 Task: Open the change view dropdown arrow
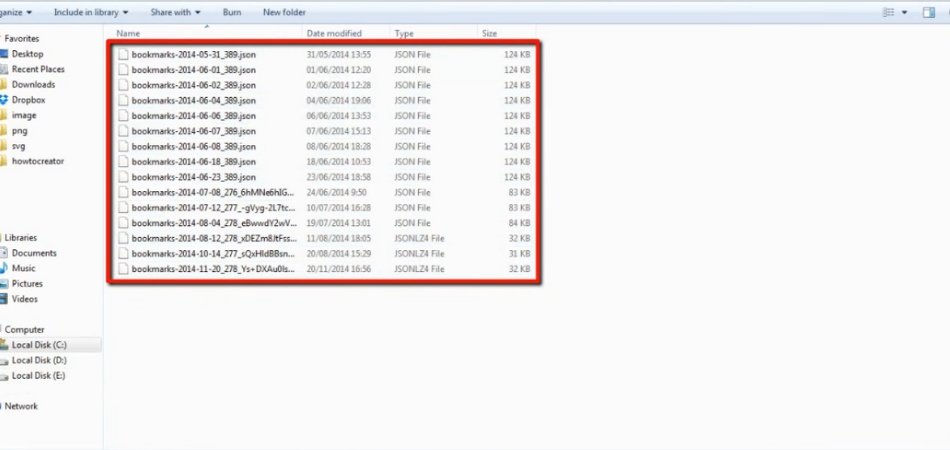(904, 12)
